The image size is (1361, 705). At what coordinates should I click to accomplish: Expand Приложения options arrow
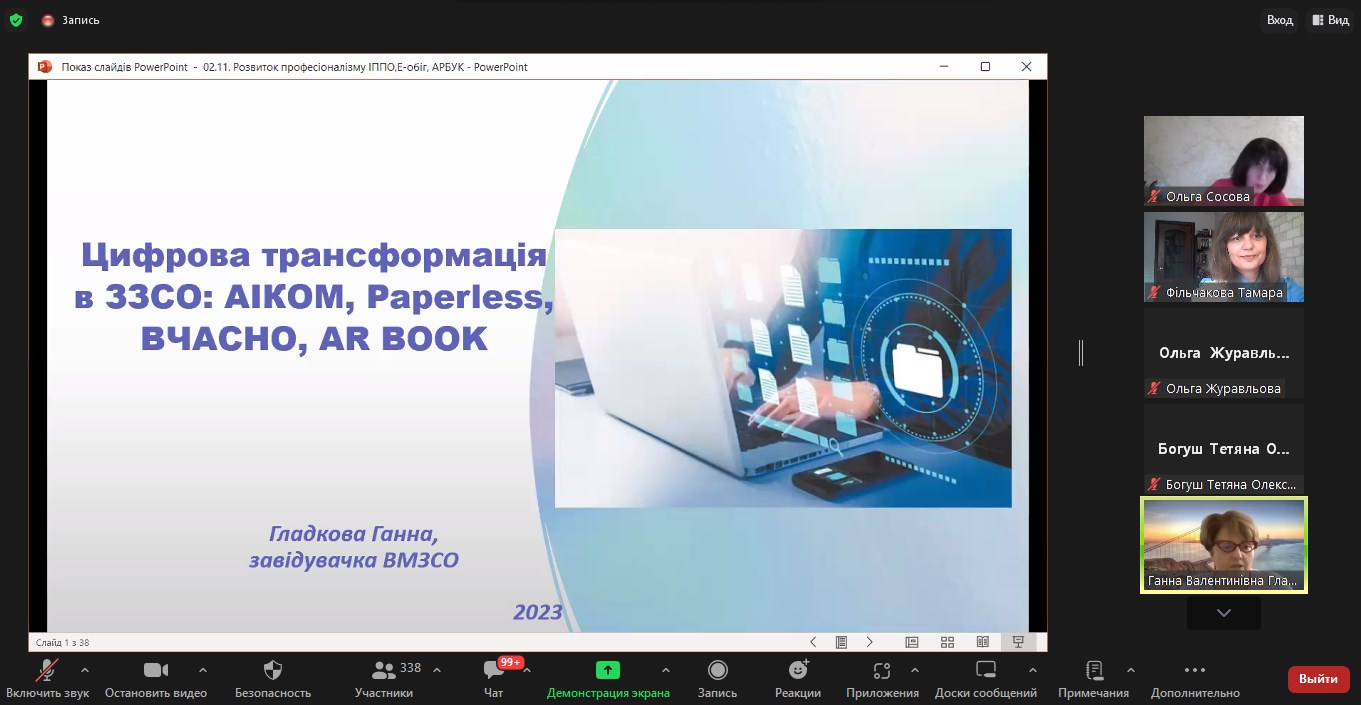915,670
